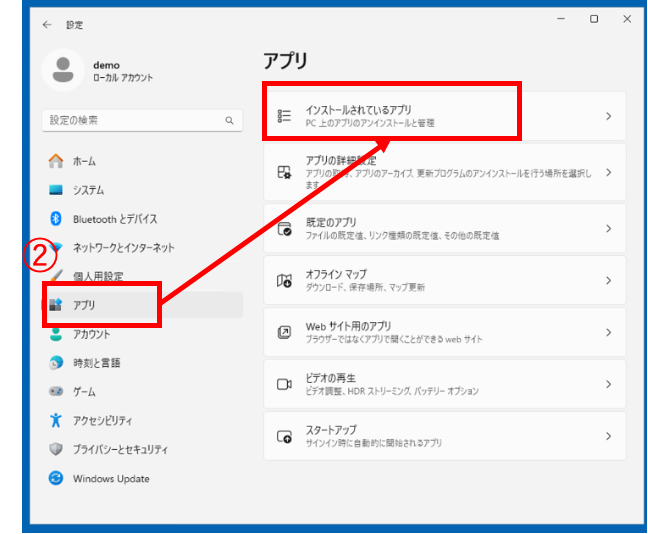648x534 pixels.
Task: Click the search magnifier icon
Action: pos(230,120)
